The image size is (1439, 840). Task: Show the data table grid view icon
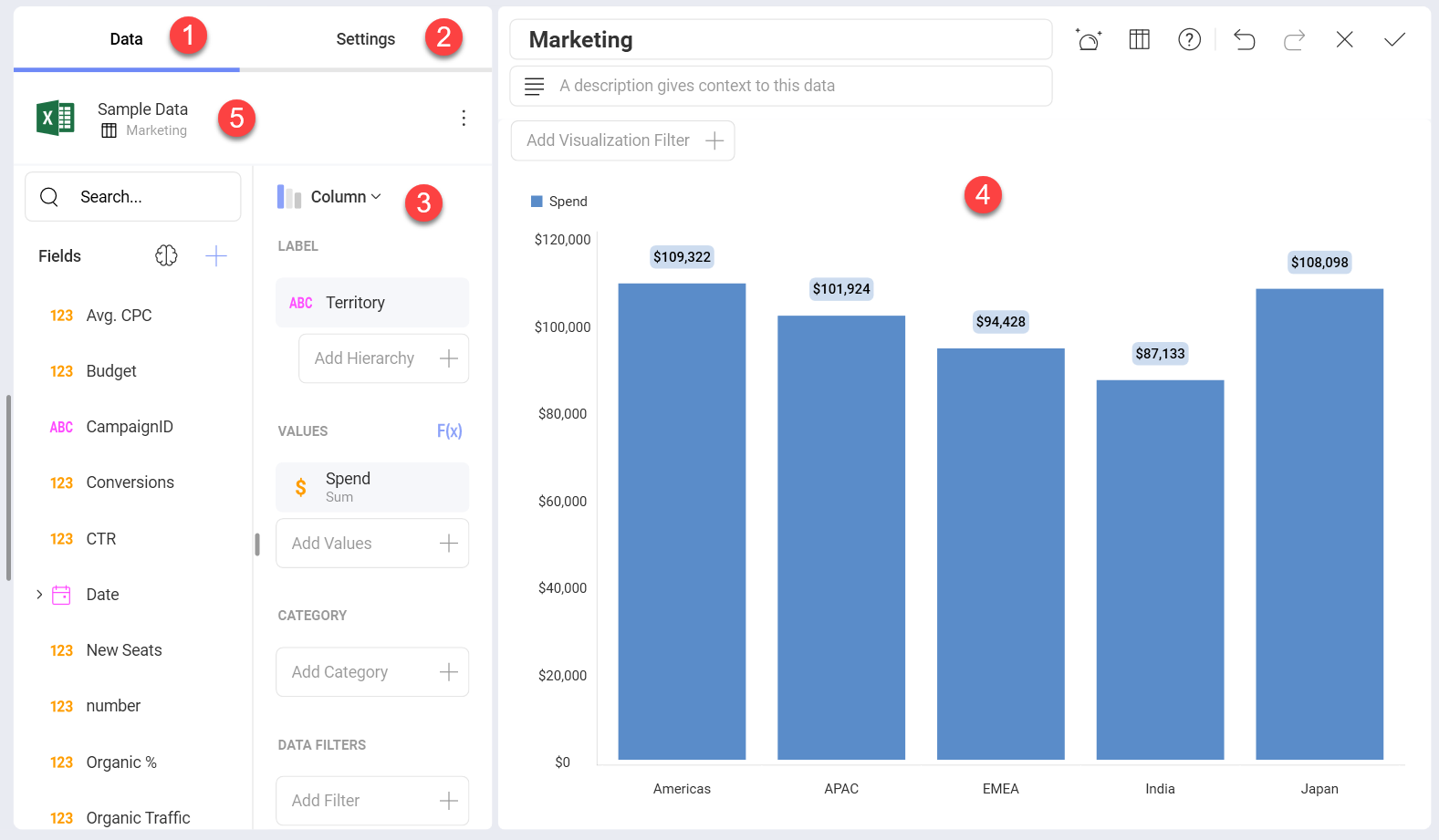pos(1140,39)
